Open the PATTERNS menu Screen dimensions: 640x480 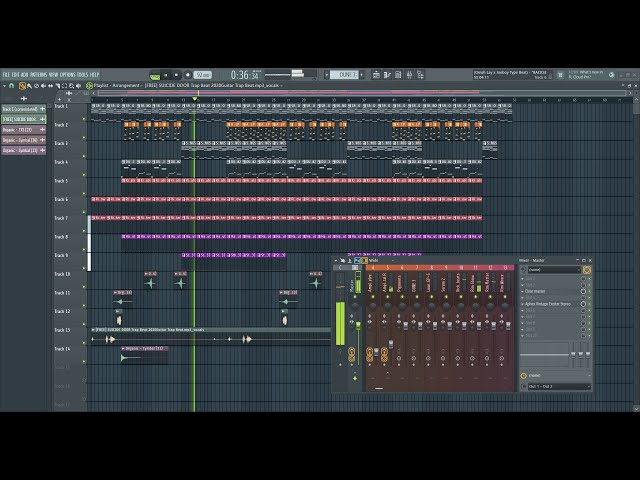pos(38,75)
